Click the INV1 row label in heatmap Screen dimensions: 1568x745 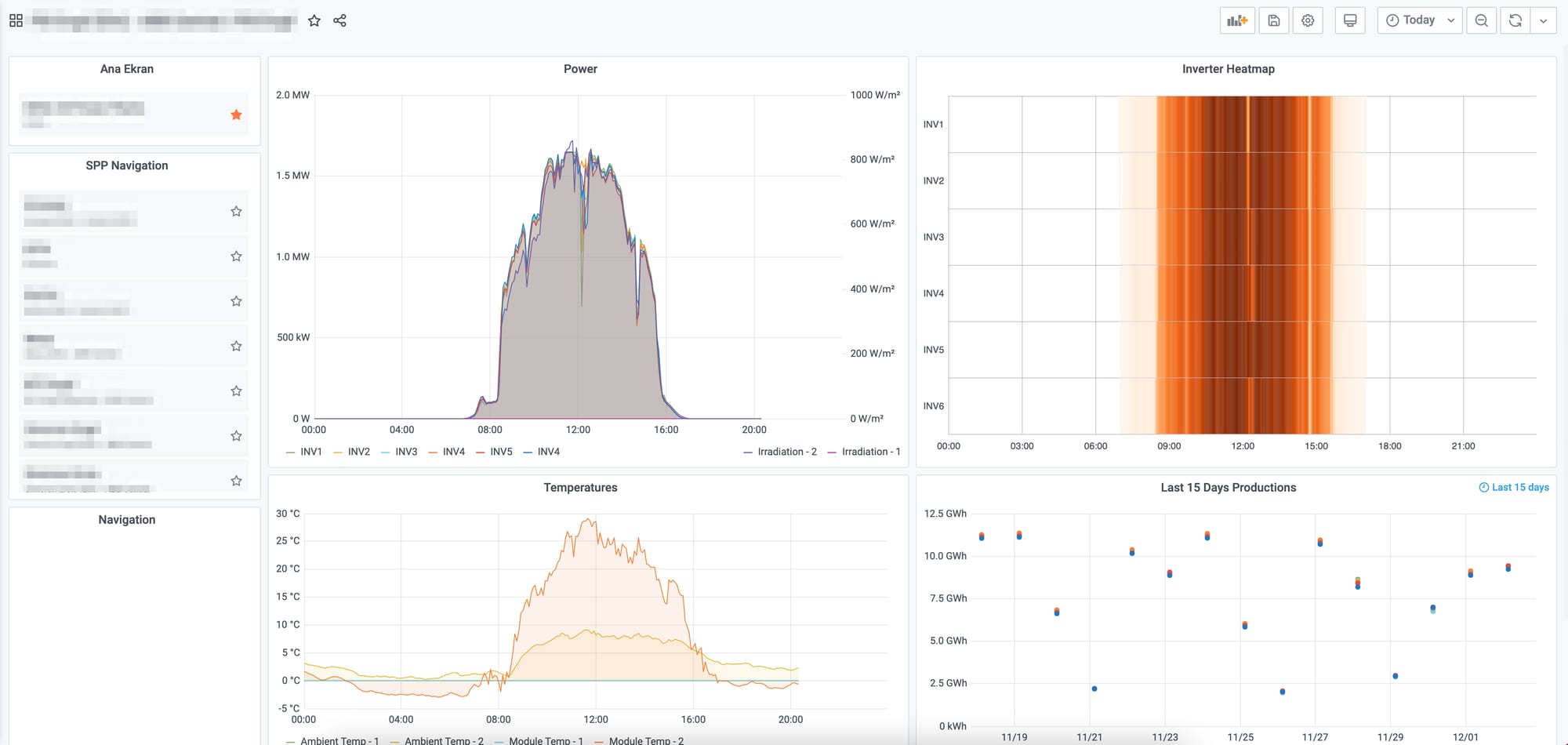tap(933, 125)
